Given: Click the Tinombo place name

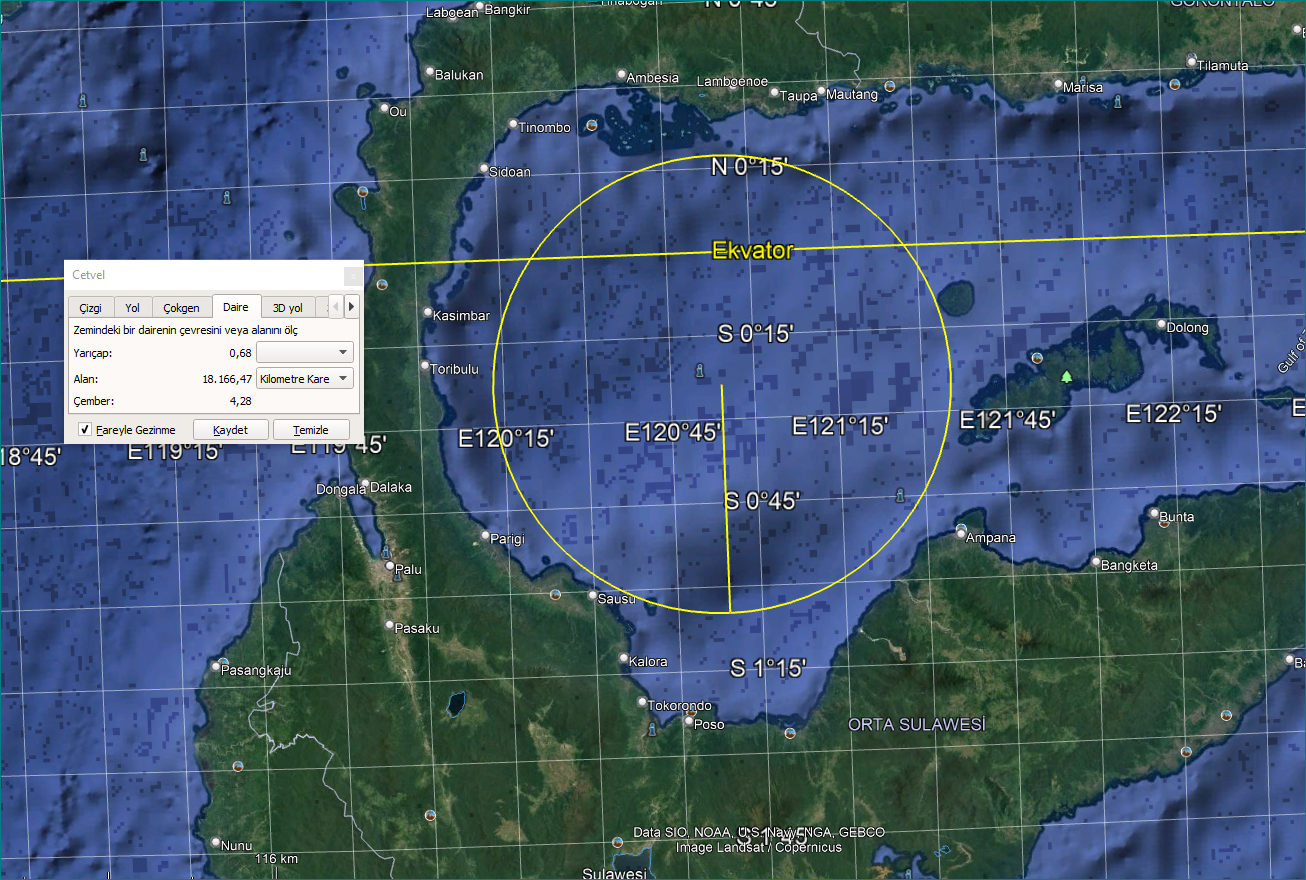Looking at the screenshot, I should pyautogui.click(x=545, y=127).
